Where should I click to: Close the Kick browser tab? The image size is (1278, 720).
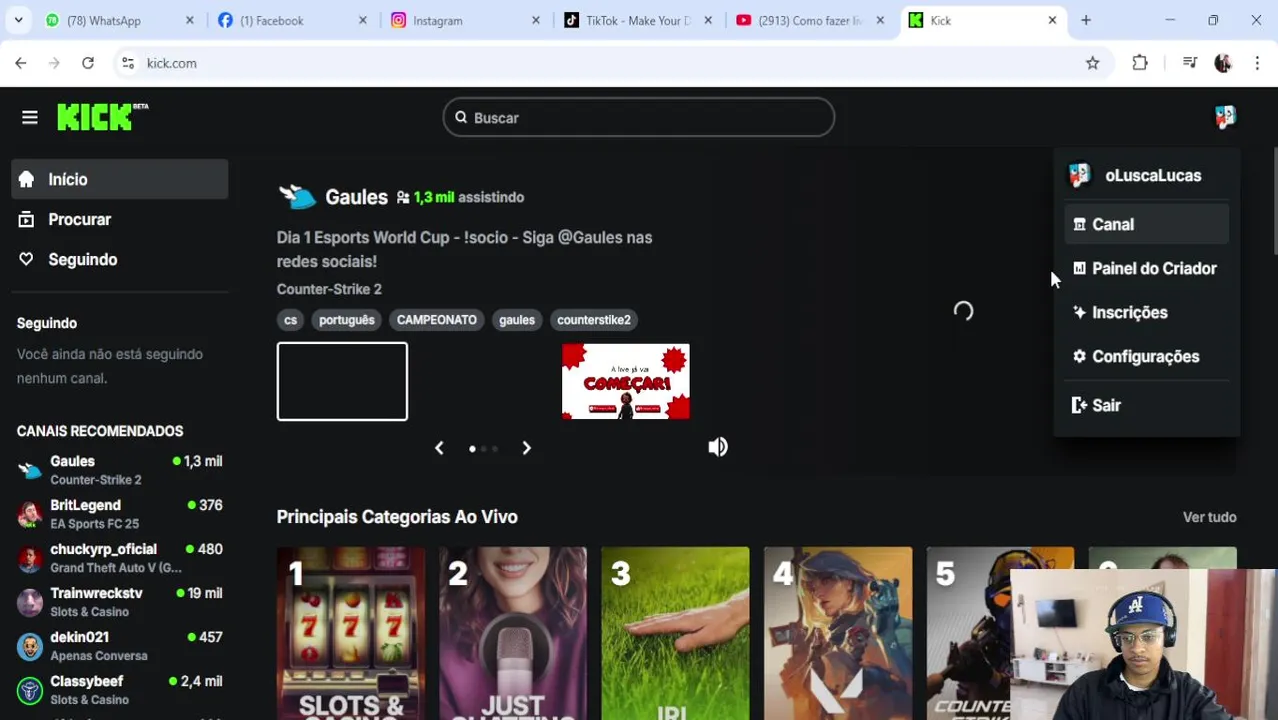1052,20
